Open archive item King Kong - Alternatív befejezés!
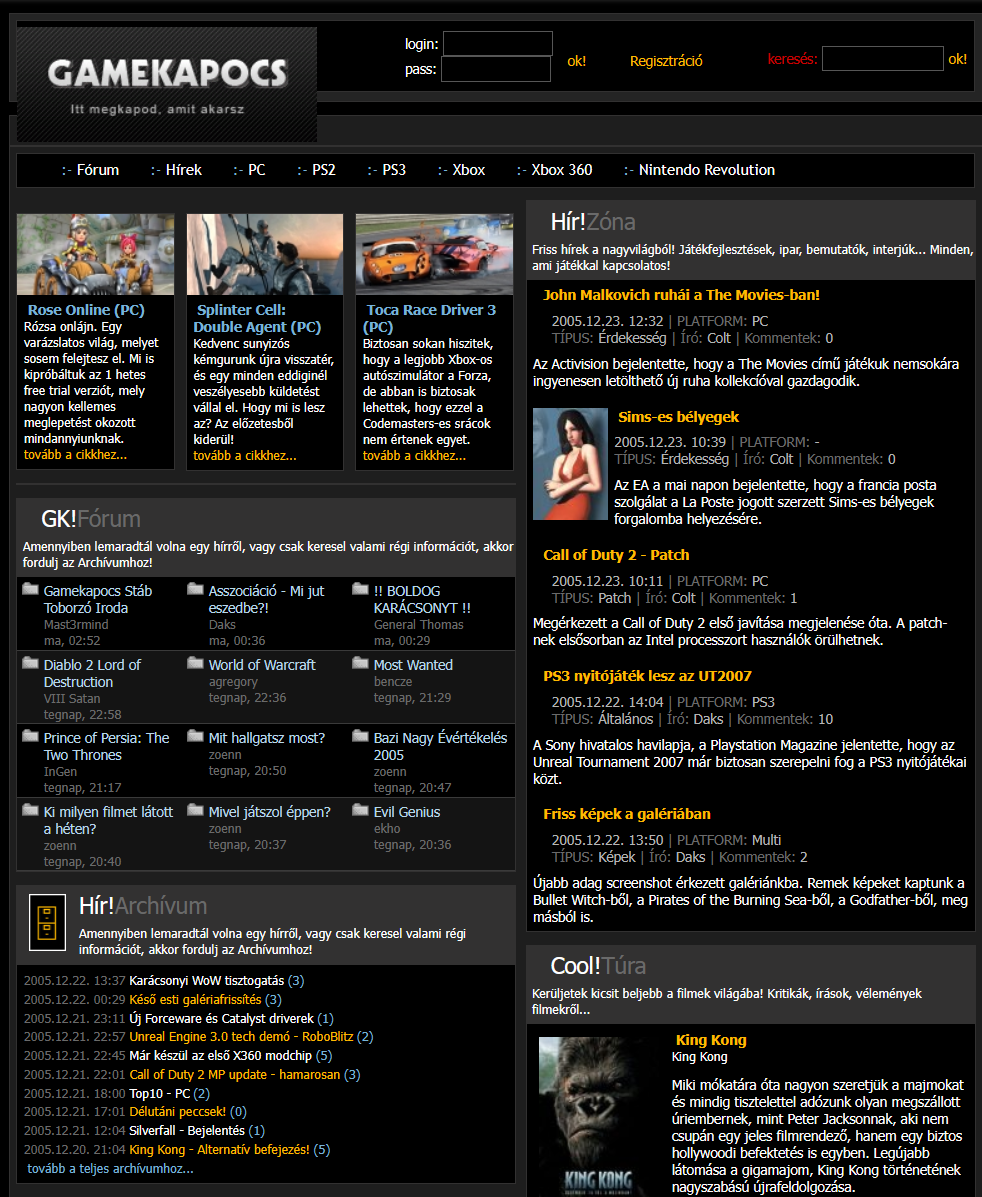Image resolution: width=982 pixels, height=1197 pixels. tap(219, 1150)
